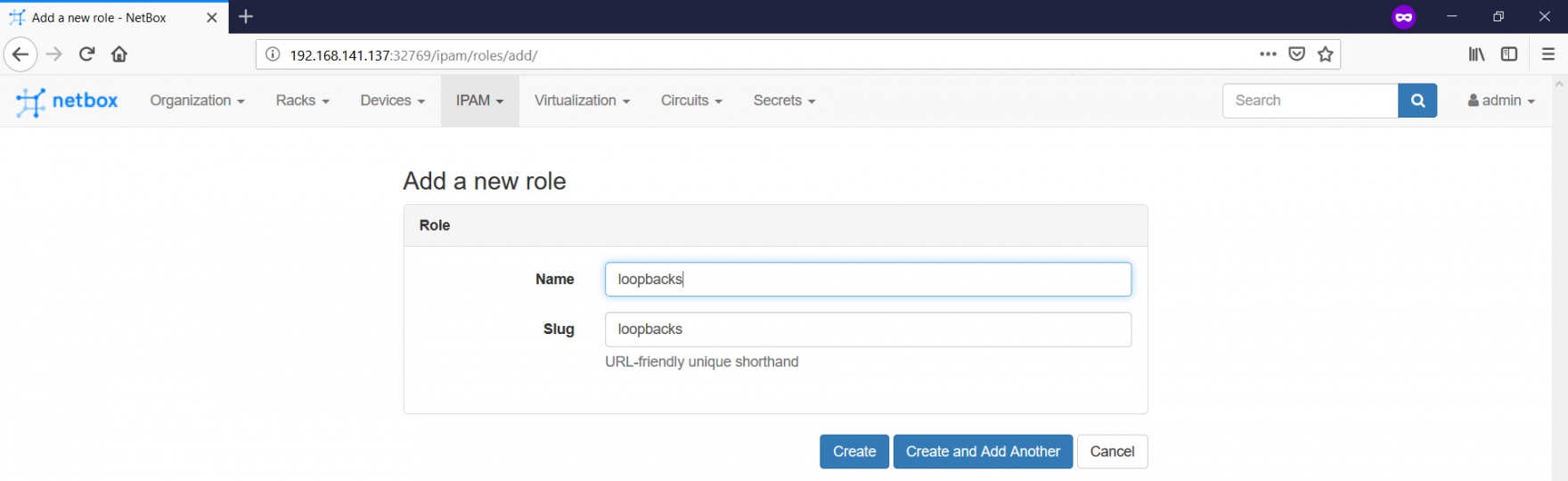
Task: Open the admin user dropdown
Action: [1501, 101]
